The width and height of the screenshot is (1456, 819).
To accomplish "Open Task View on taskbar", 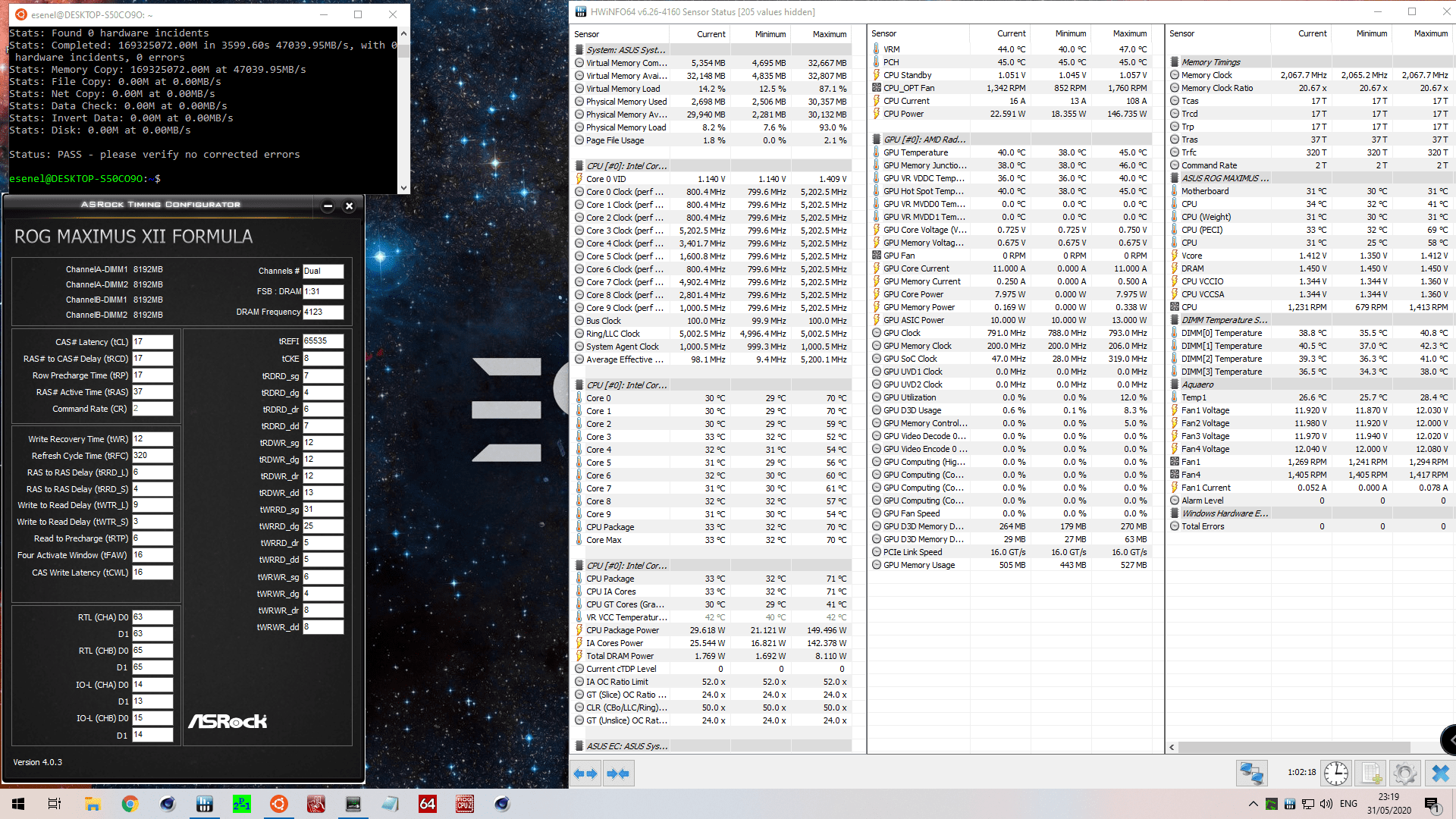I will click(x=55, y=804).
